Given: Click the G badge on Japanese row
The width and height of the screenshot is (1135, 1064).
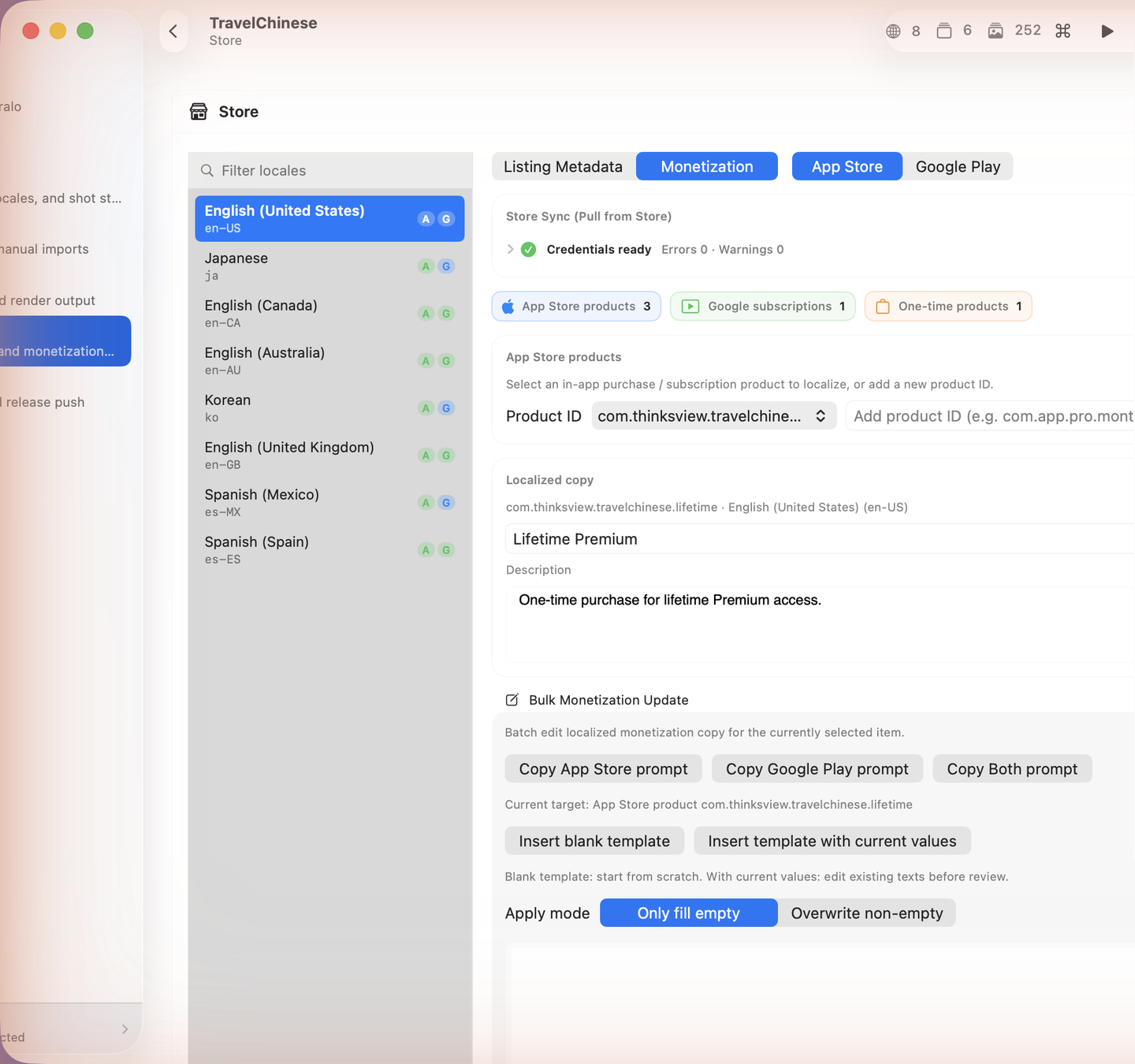Looking at the screenshot, I should coord(446,266).
